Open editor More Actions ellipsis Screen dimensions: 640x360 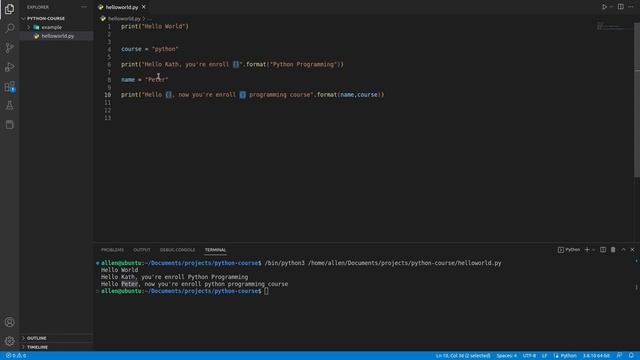[x=631, y=7]
